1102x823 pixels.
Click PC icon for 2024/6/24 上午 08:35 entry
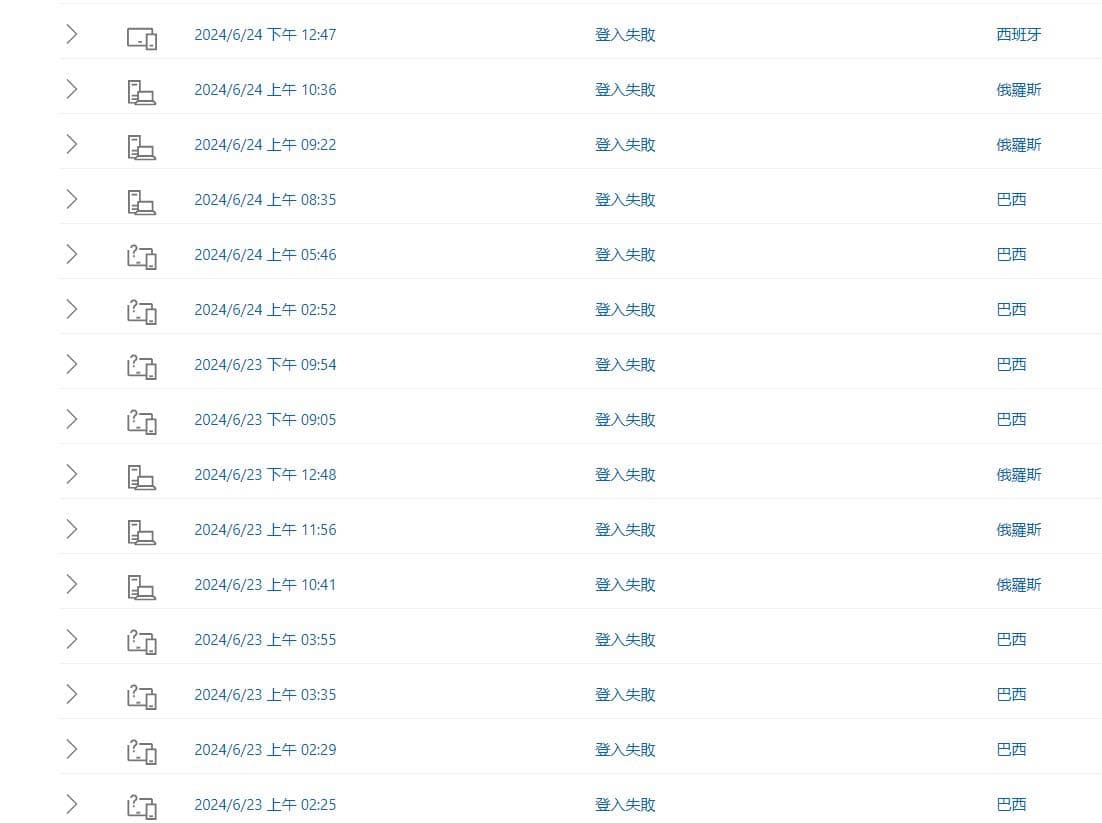142,203
